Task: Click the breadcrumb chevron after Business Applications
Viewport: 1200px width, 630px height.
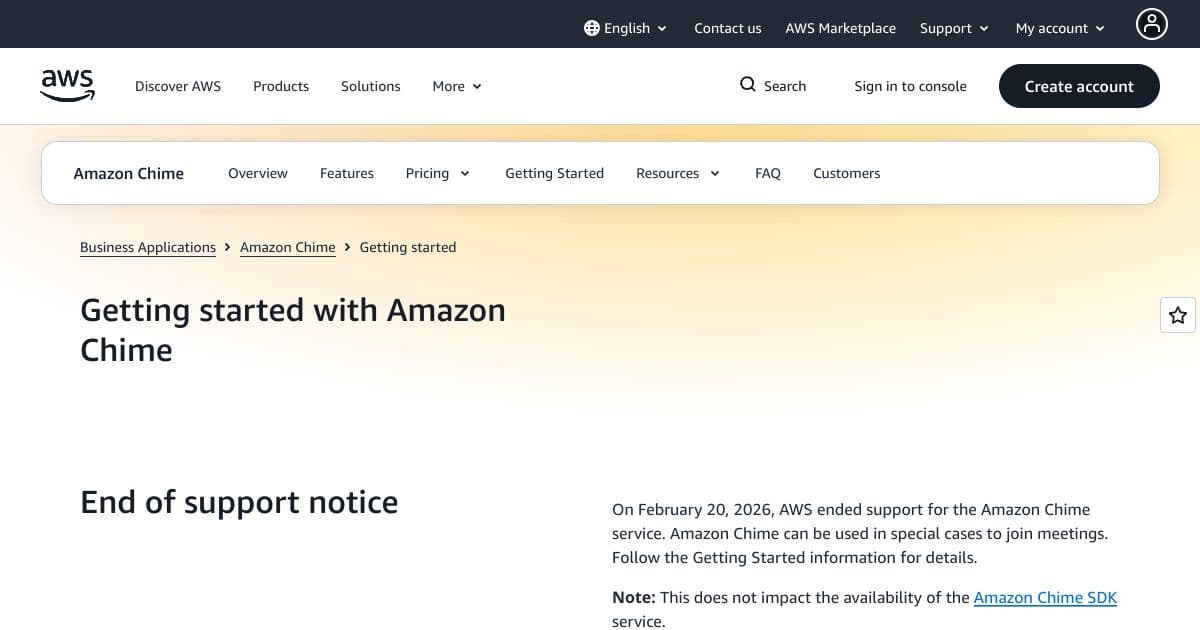Action: (227, 247)
